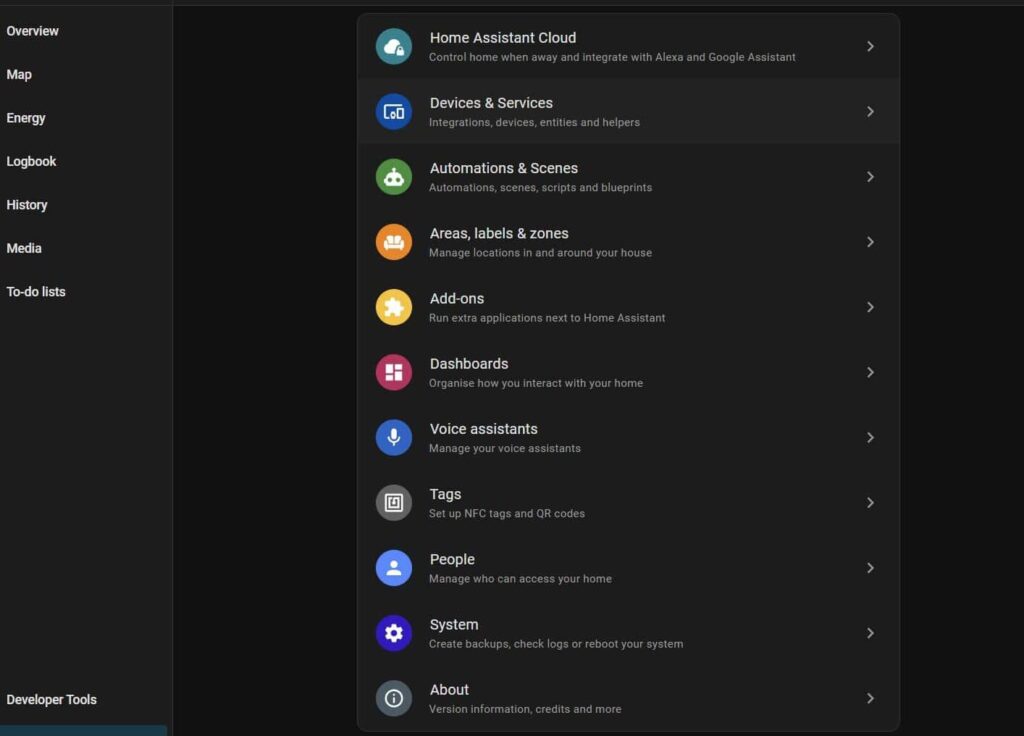Select To-do lists in the sidebar

click(x=36, y=292)
